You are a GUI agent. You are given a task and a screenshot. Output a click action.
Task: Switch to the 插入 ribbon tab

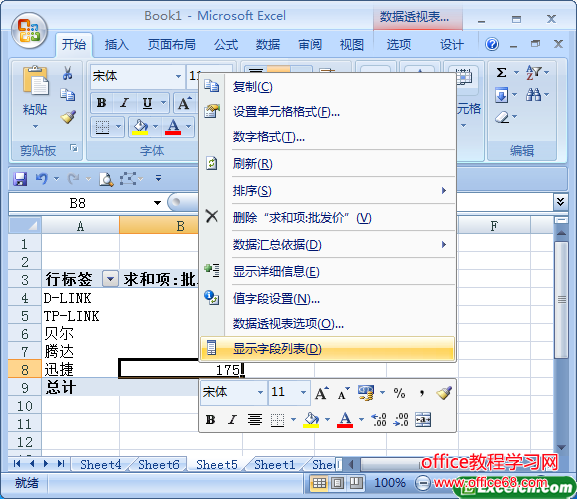point(116,45)
